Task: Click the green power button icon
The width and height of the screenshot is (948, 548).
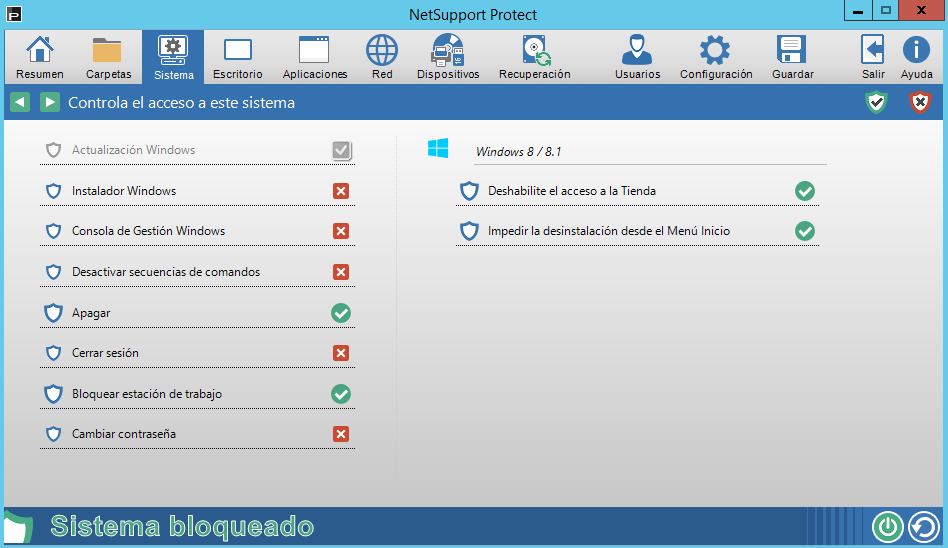Action: pyautogui.click(x=888, y=527)
